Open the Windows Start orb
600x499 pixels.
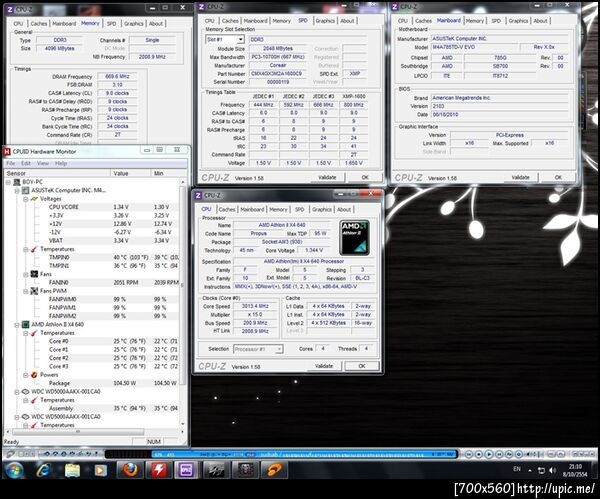tap(14, 470)
